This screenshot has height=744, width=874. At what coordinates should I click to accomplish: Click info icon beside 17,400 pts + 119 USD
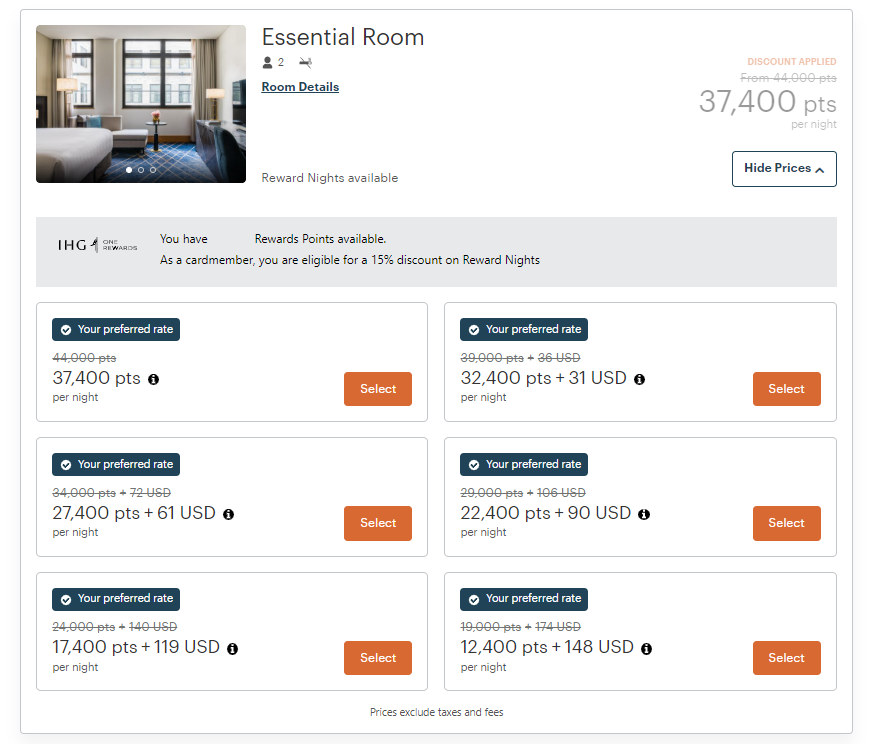[232, 649]
